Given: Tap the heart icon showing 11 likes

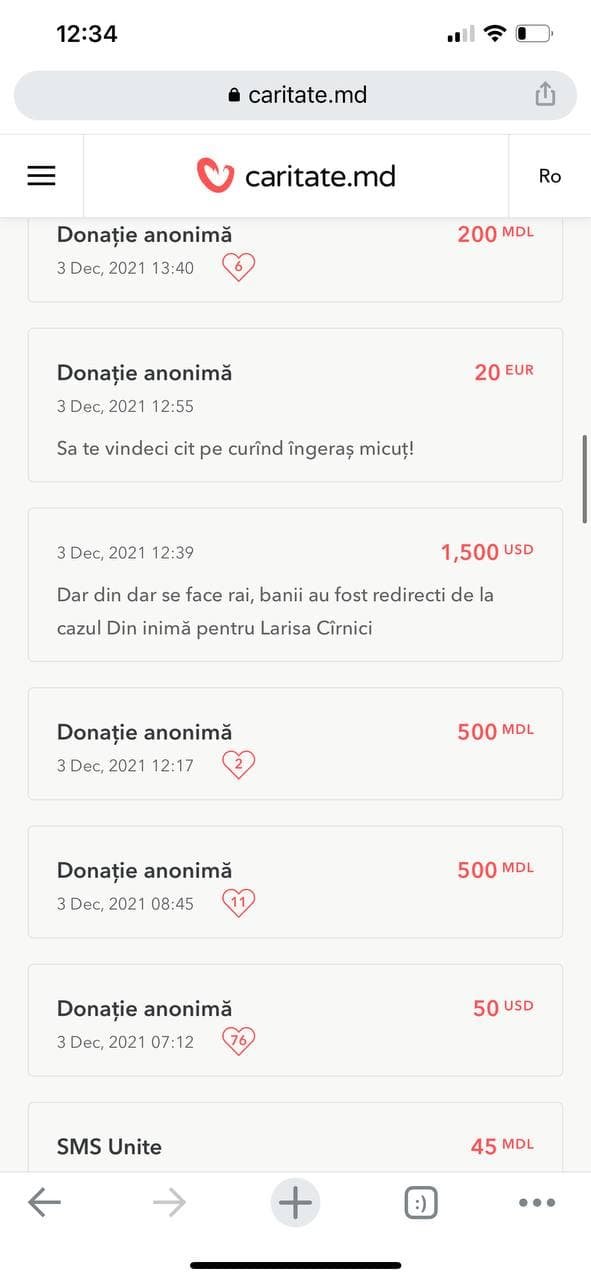Looking at the screenshot, I should coord(238,903).
